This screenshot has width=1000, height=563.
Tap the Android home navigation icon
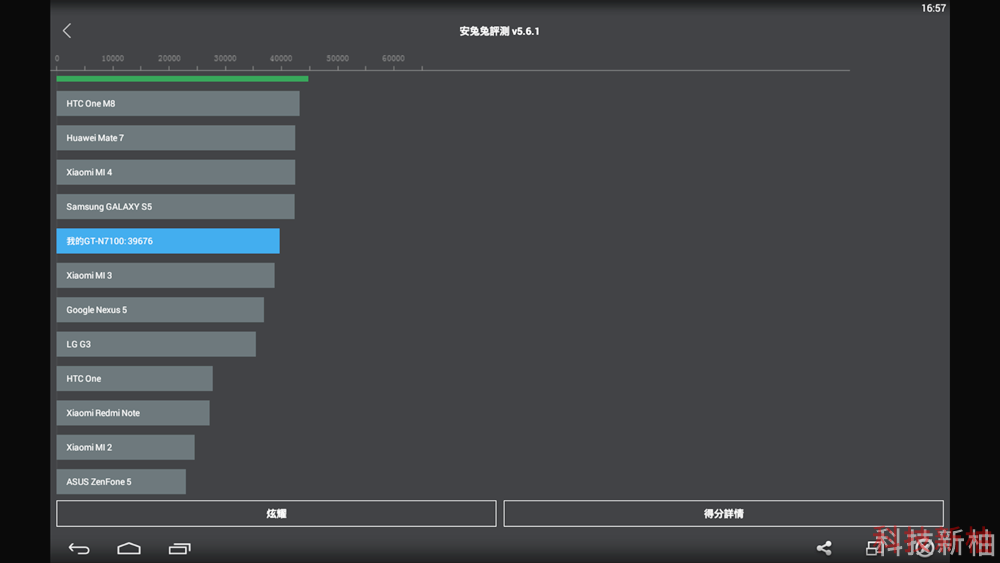click(x=129, y=548)
